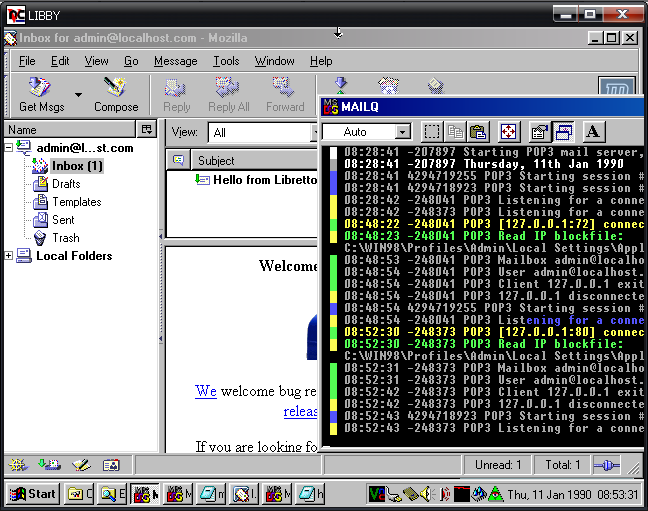This screenshot has height=511, width=648.
Task: Open the Hello from Libretto message
Action: 264,180
